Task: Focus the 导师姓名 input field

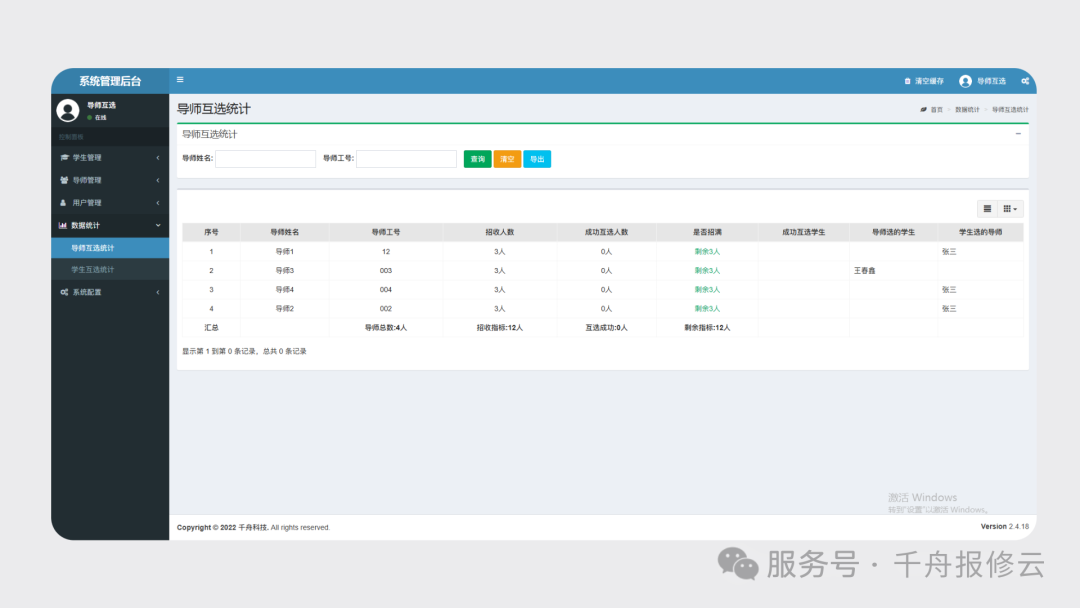Action: [265, 159]
